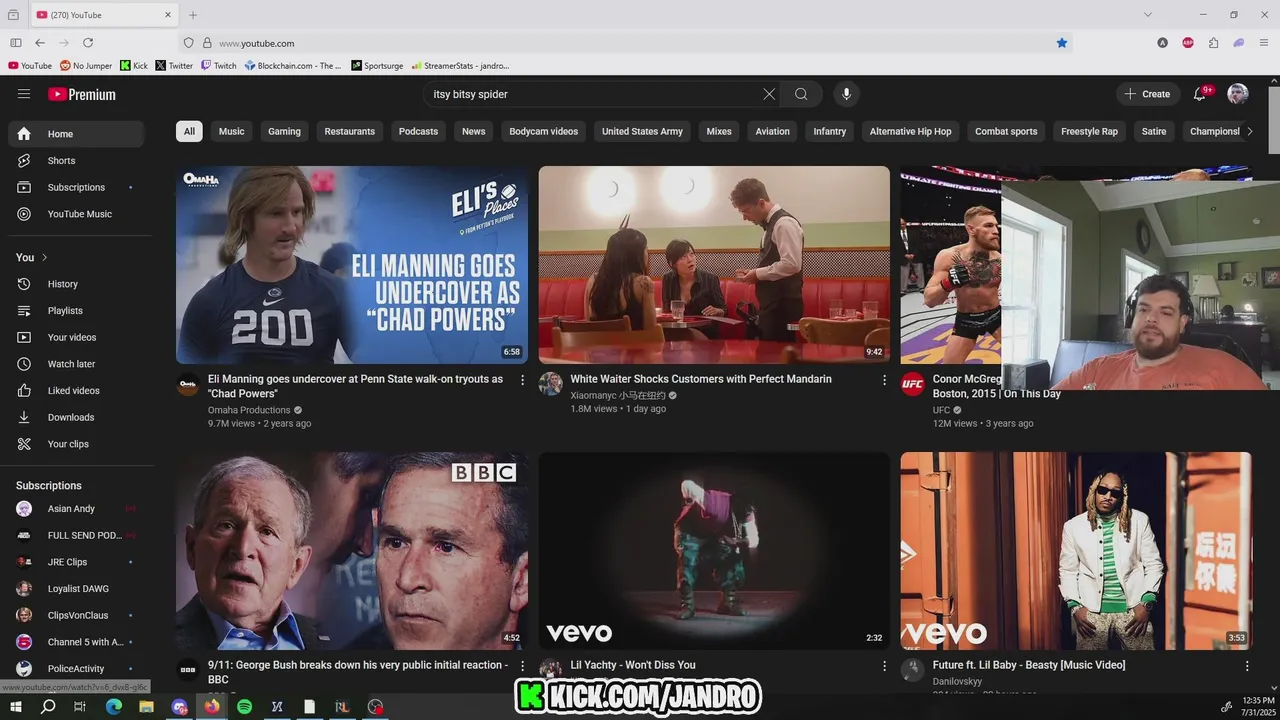Toggle the browser sidebar icon
Screen dimensions: 1280x720
[16, 43]
